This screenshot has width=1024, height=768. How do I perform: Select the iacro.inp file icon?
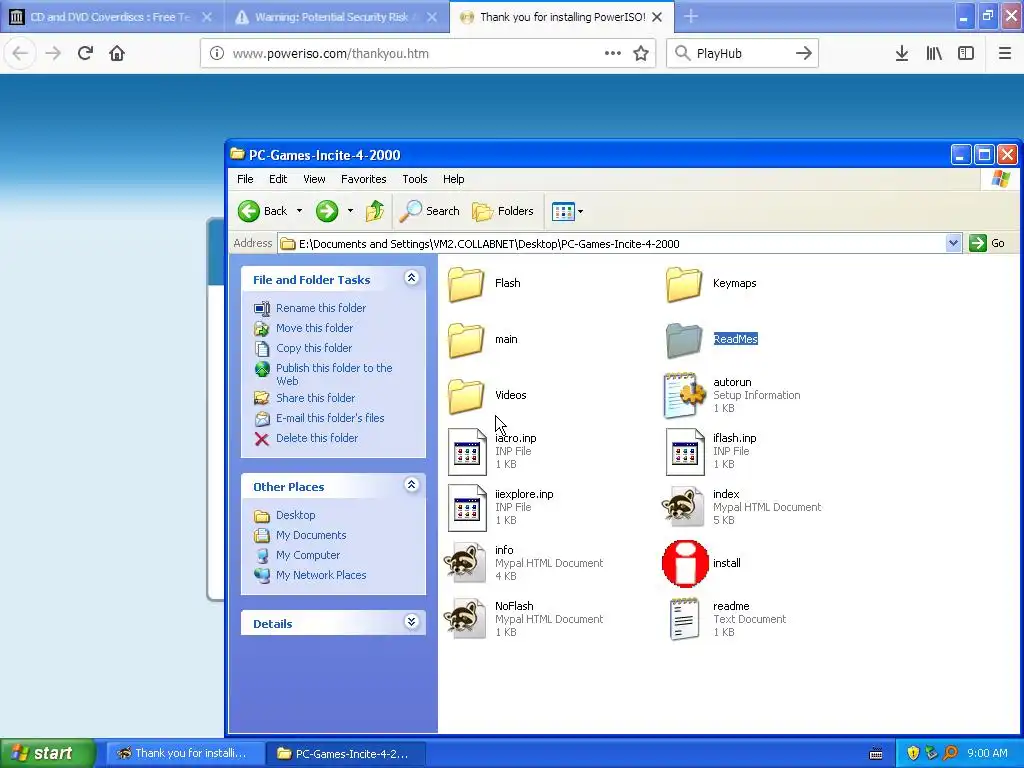click(467, 451)
